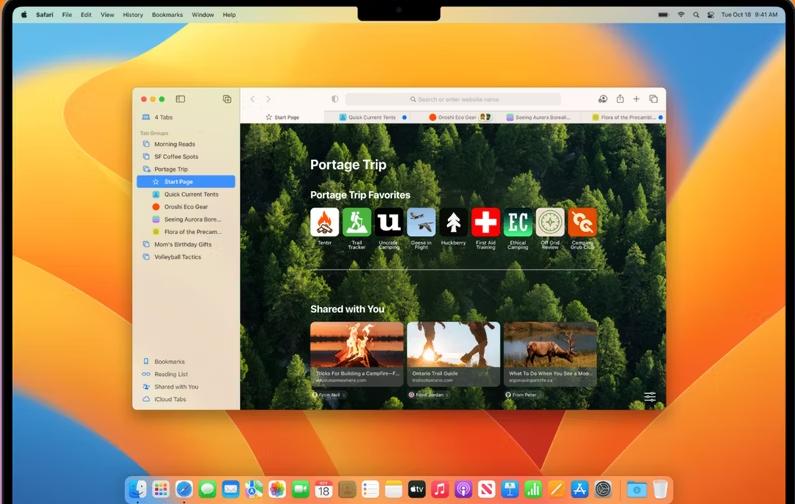The width and height of the screenshot is (795, 504).
Task: Open the Help menu in the menu bar
Action: 229,15
